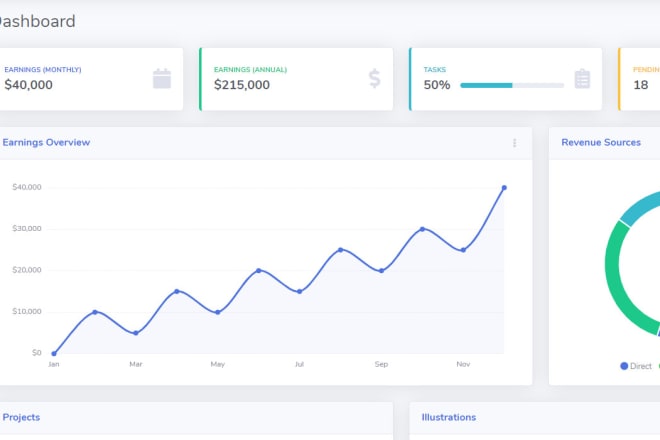Click the Direct legend dot
660x440 pixels.
click(624, 366)
